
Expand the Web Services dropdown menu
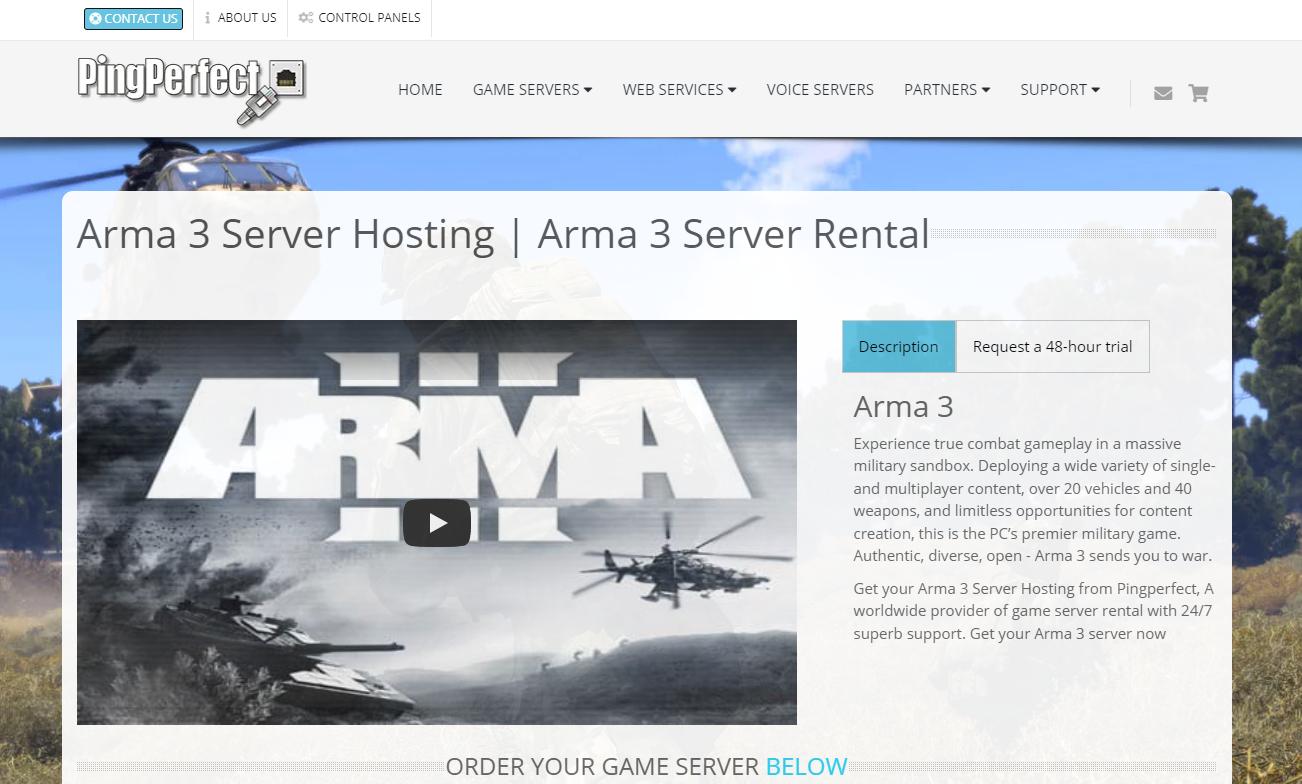[679, 89]
